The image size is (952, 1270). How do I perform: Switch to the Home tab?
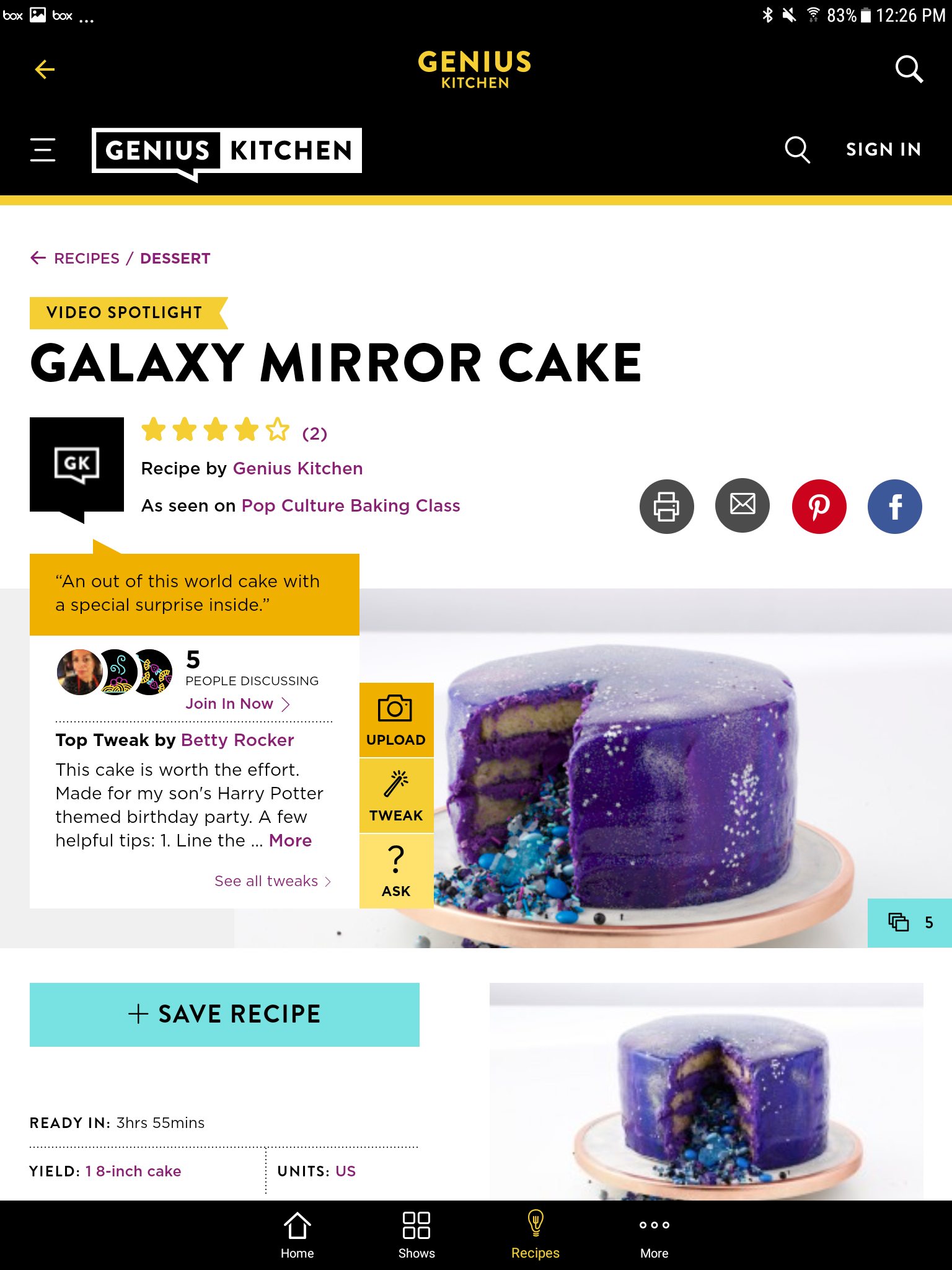pos(297,1235)
